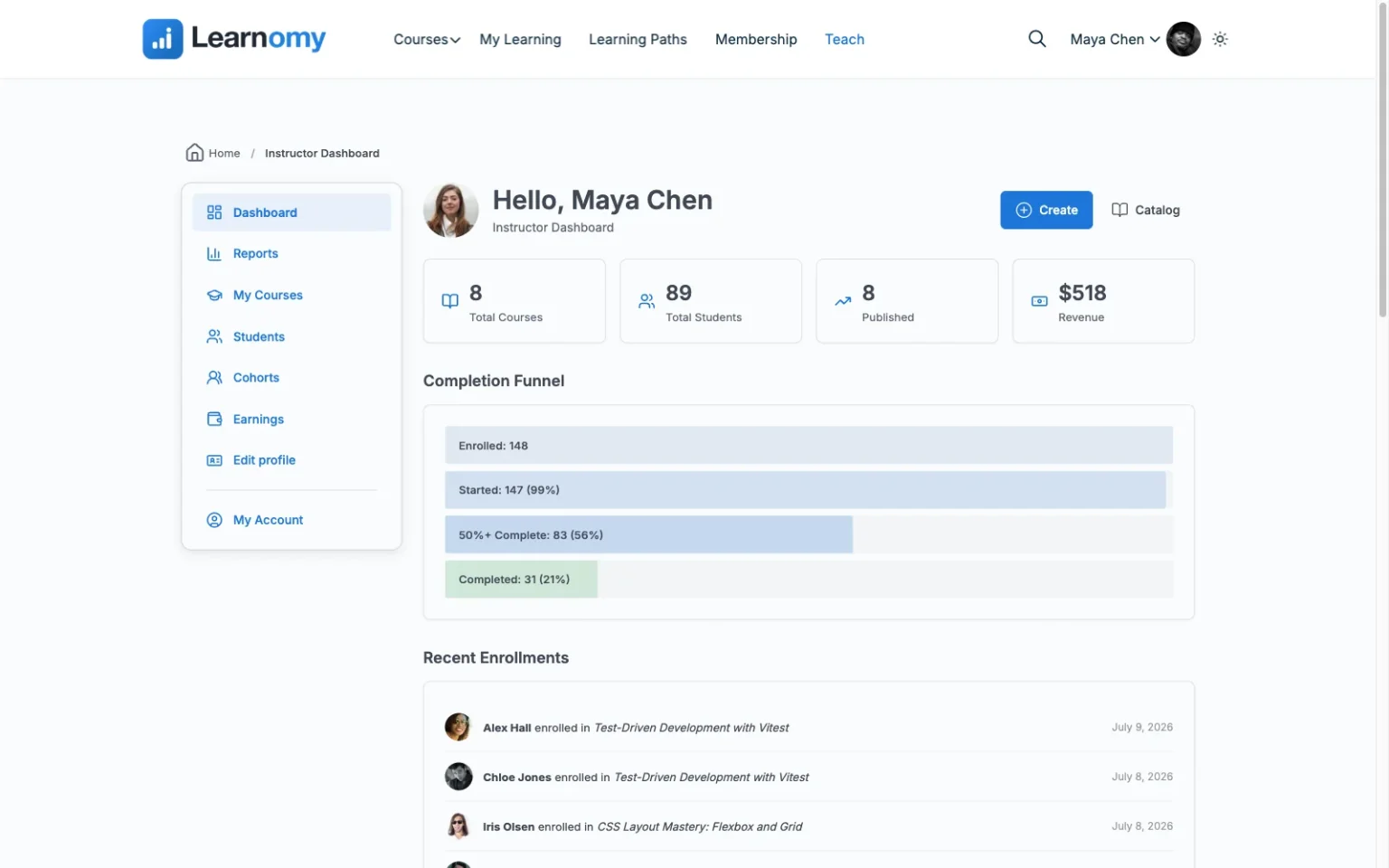Open Learning Paths in navigation
Image resolution: width=1389 pixels, height=868 pixels.
click(638, 39)
